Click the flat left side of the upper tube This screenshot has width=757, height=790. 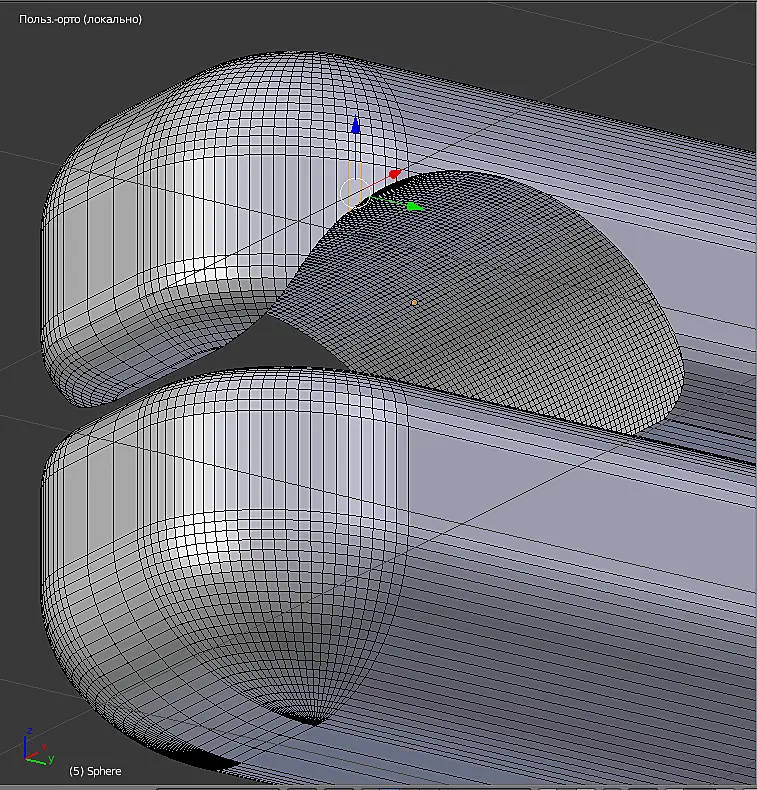click(x=101, y=242)
